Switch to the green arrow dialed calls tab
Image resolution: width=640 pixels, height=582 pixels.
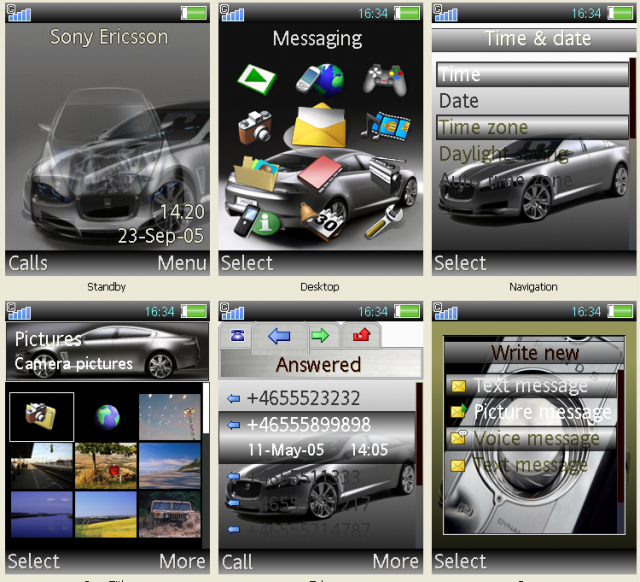point(320,335)
